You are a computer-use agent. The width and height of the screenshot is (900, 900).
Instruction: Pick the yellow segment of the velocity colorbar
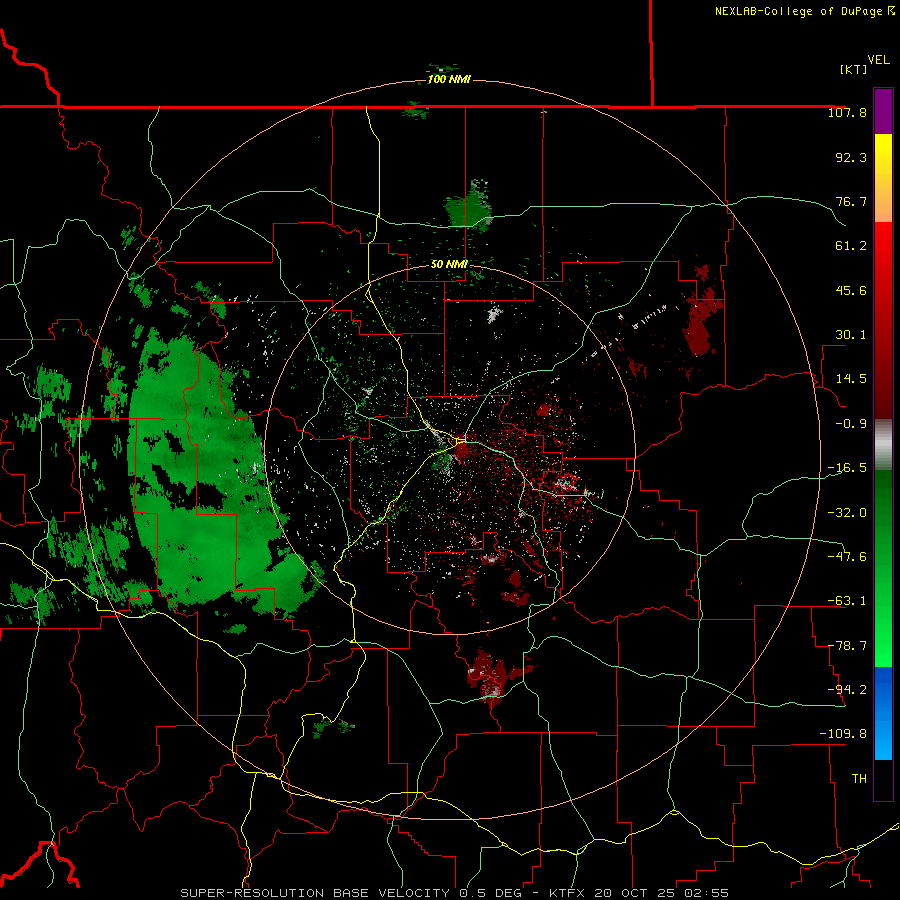(883, 155)
